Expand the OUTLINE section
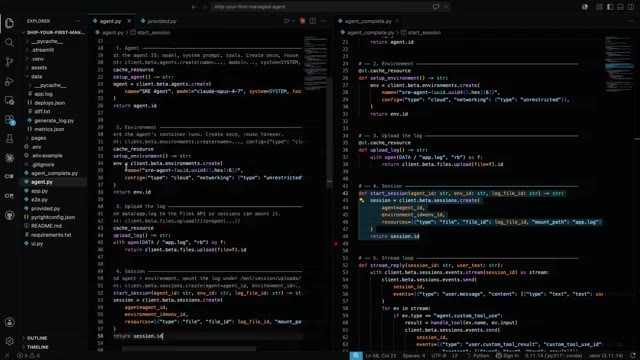Viewport: 640px width, 360px height. (x=37, y=338)
